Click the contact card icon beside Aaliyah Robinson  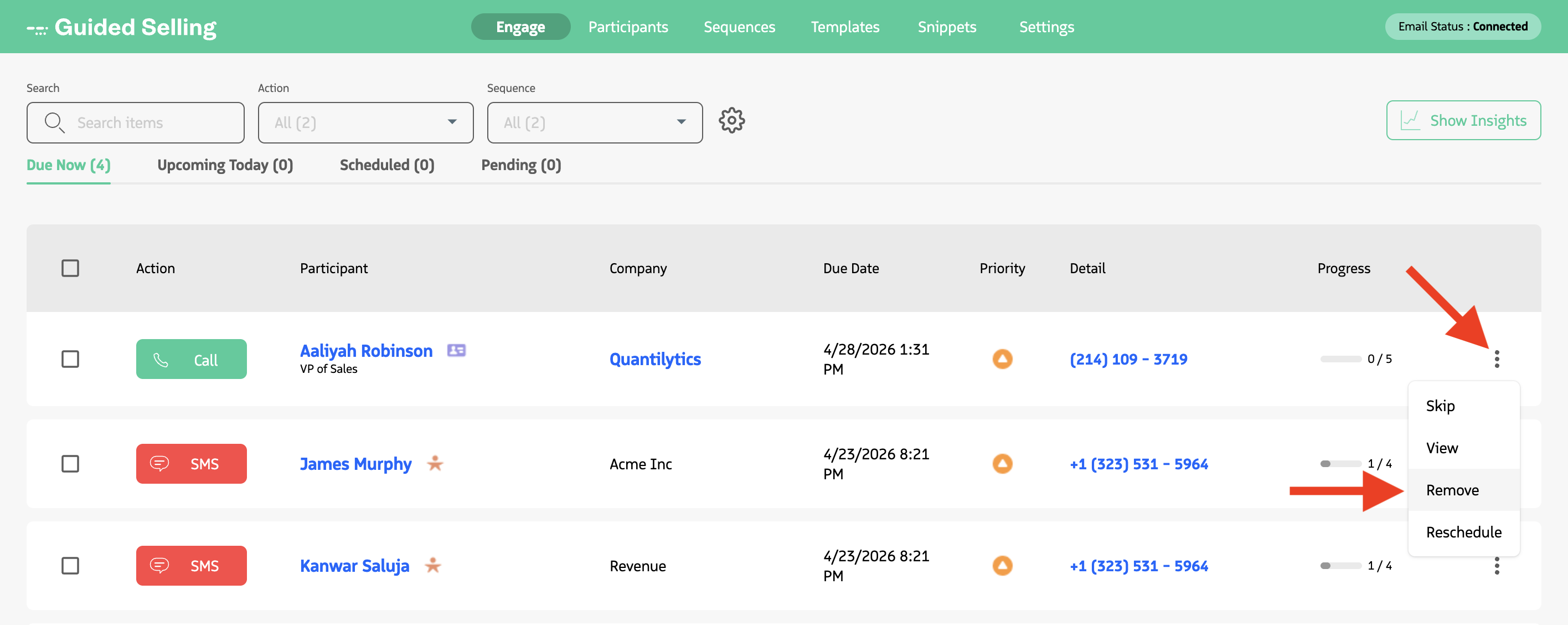457,350
